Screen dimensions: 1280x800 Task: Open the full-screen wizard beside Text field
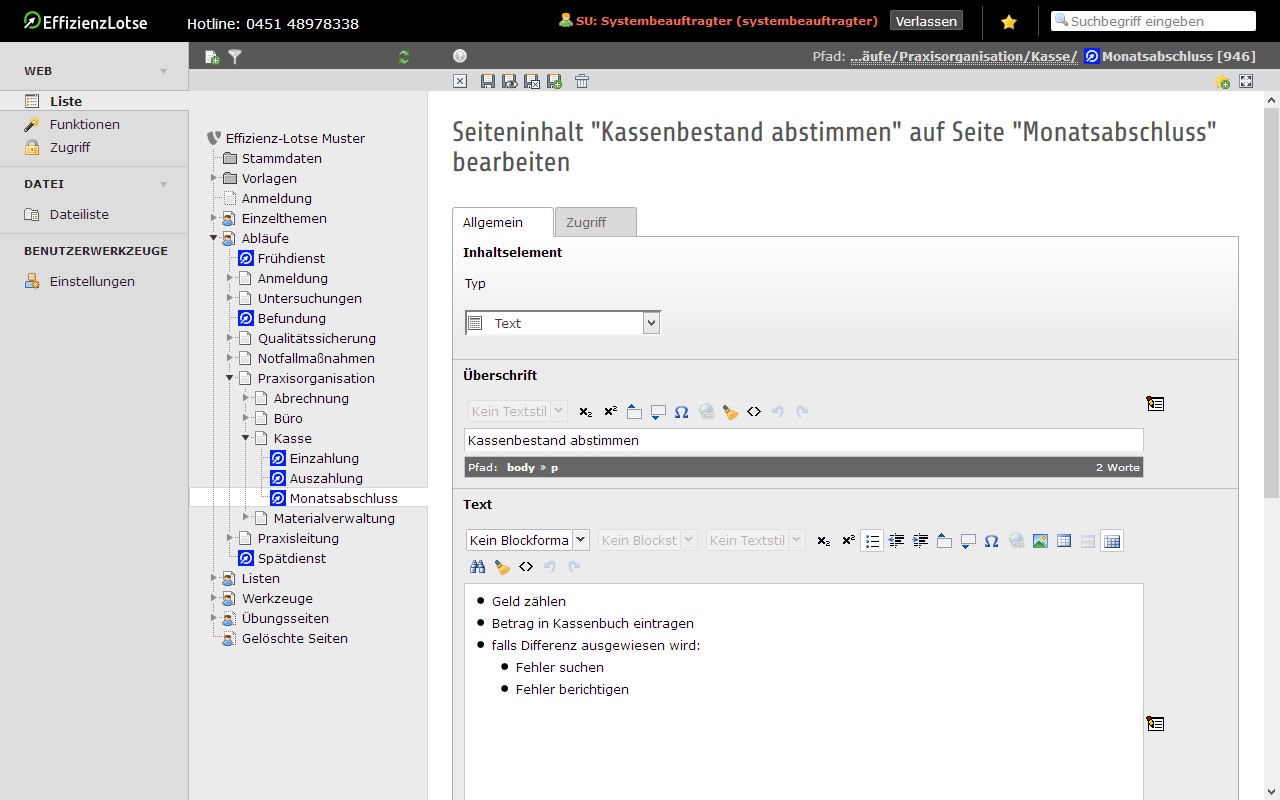(1155, 724)
